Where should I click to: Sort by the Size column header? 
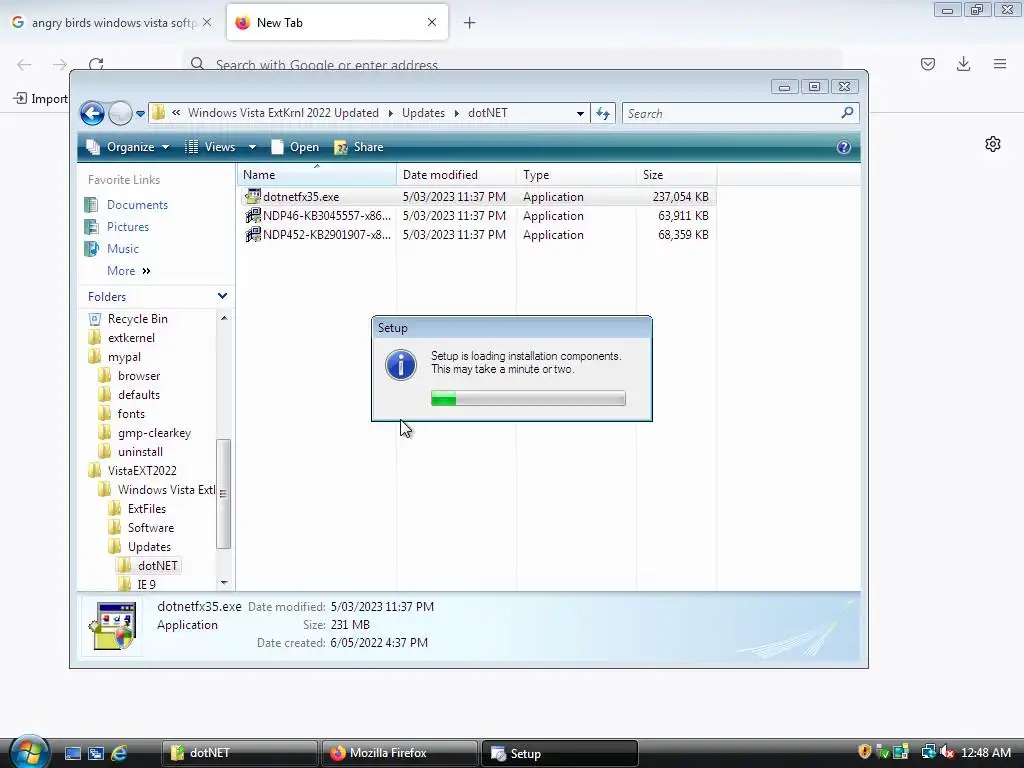[x=676, y=175]
